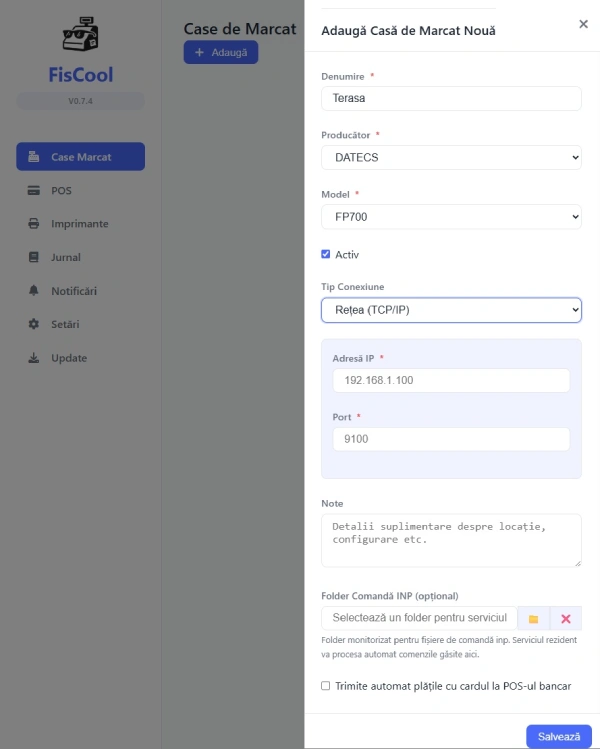This screenshot has height=749, width=600.
Task: Click the Jurnal book icon
Action: 33,257
